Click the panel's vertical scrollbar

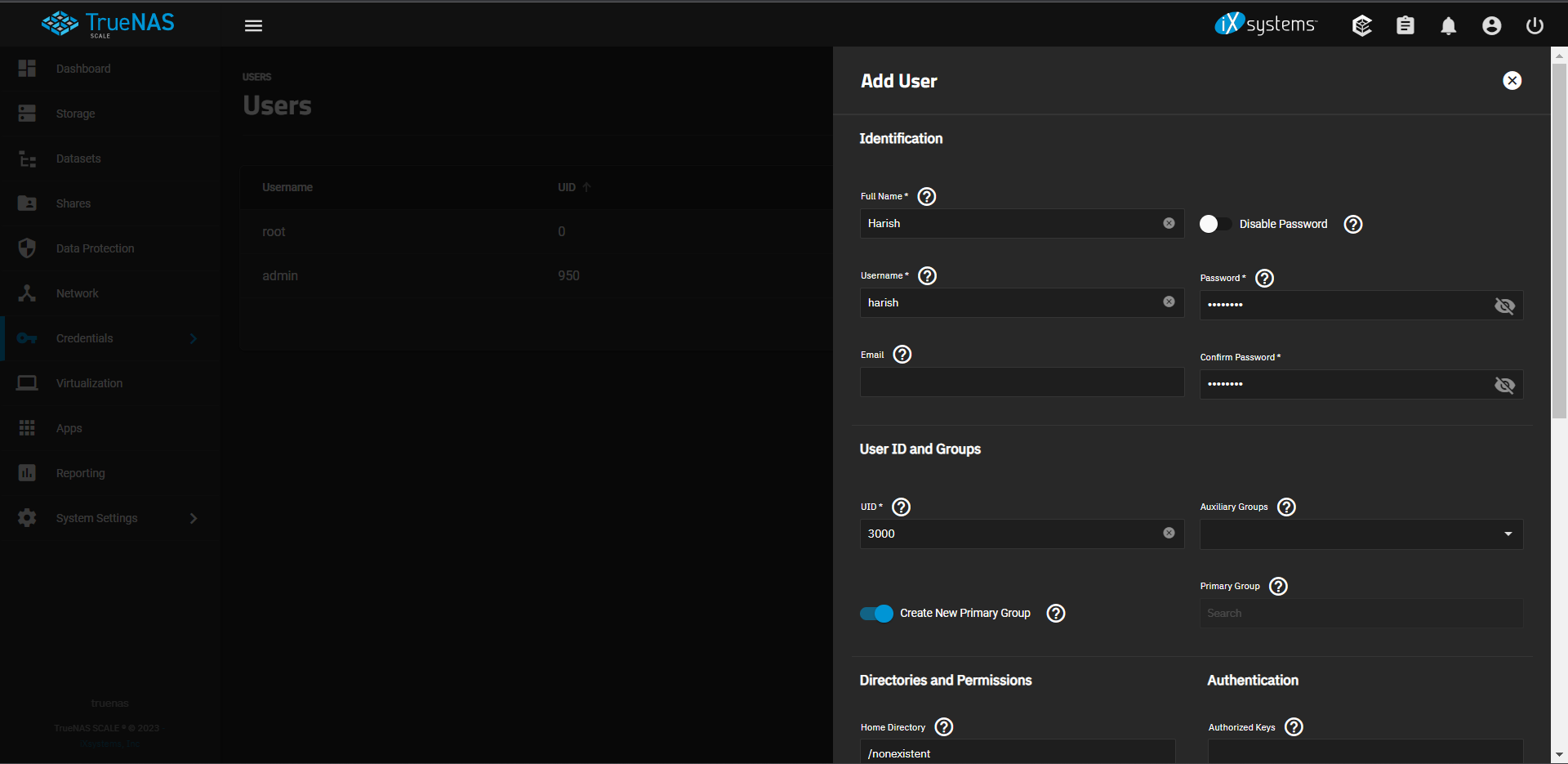tap(1559, 241)
